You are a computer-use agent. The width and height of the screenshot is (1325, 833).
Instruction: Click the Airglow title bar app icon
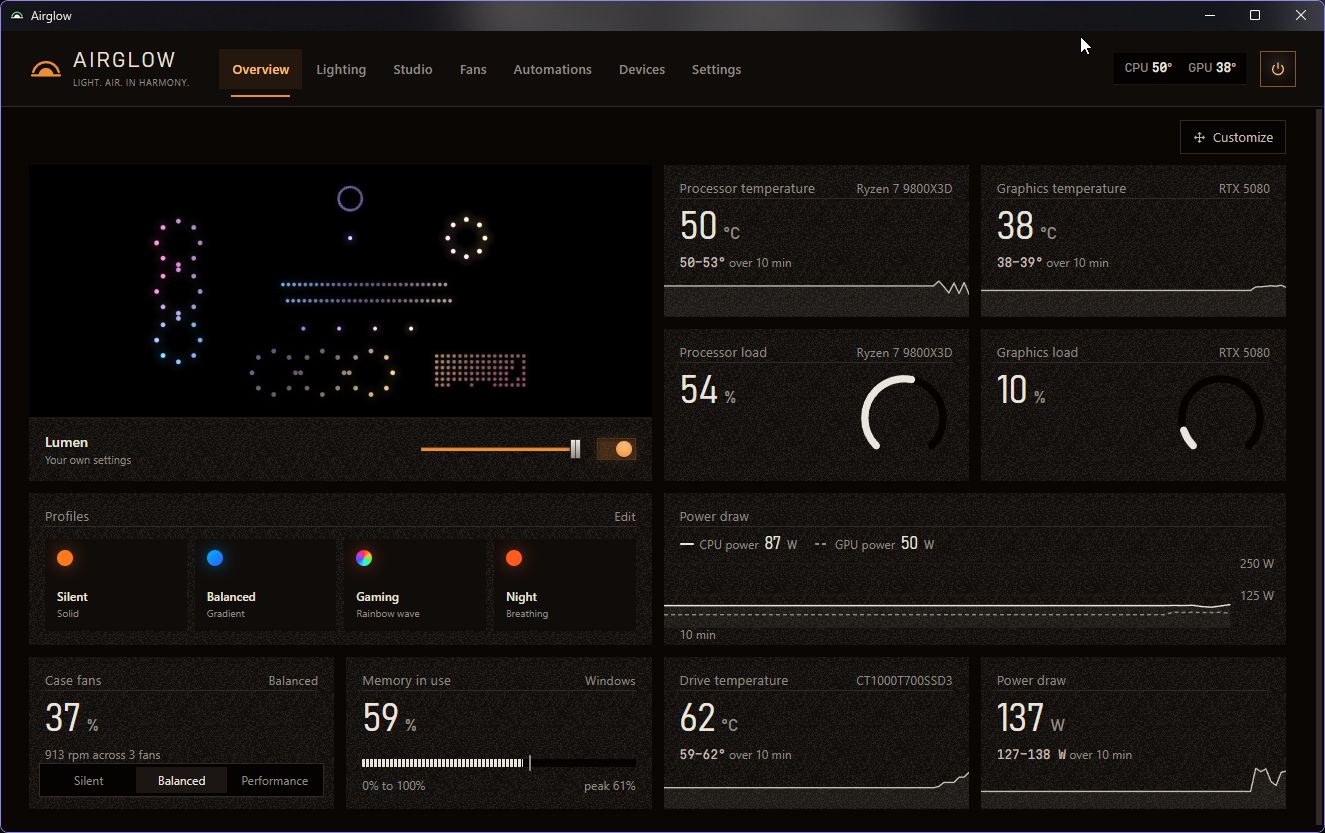coord(16,16)
